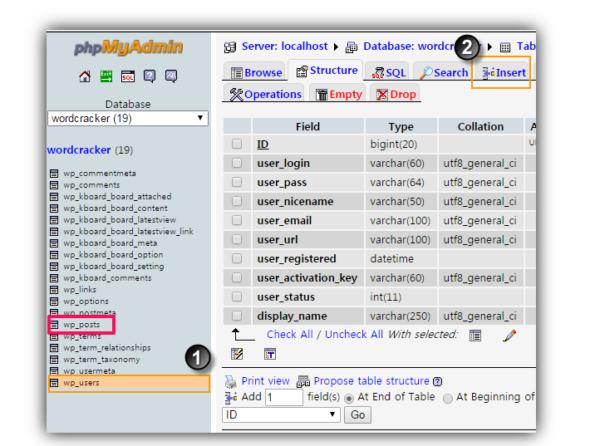Open Print view link
This screenshot has width=600, height=446.
pos(265,381)
